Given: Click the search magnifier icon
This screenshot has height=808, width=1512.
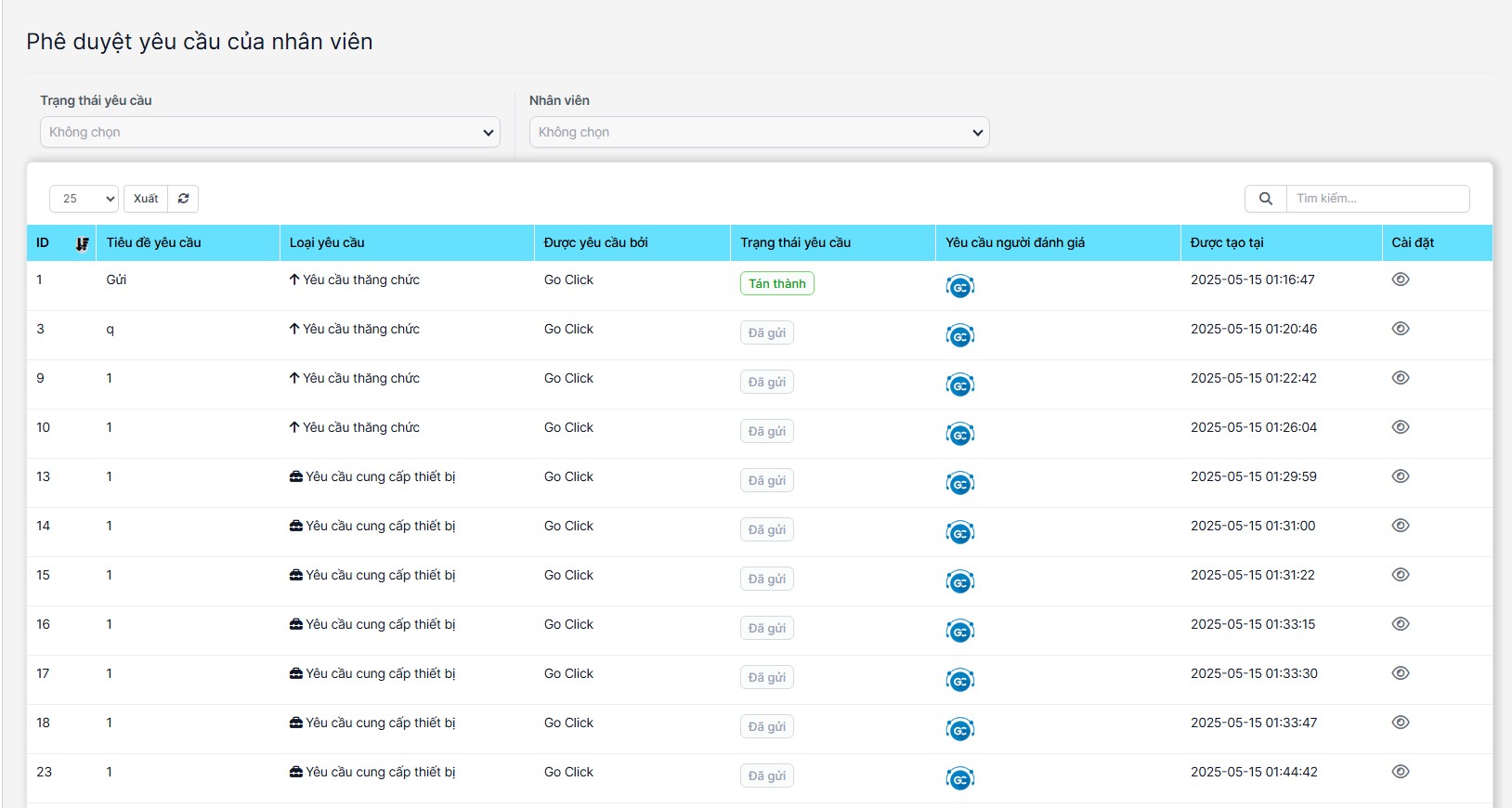Looking at the screenshot, I should pos(1265,199).
